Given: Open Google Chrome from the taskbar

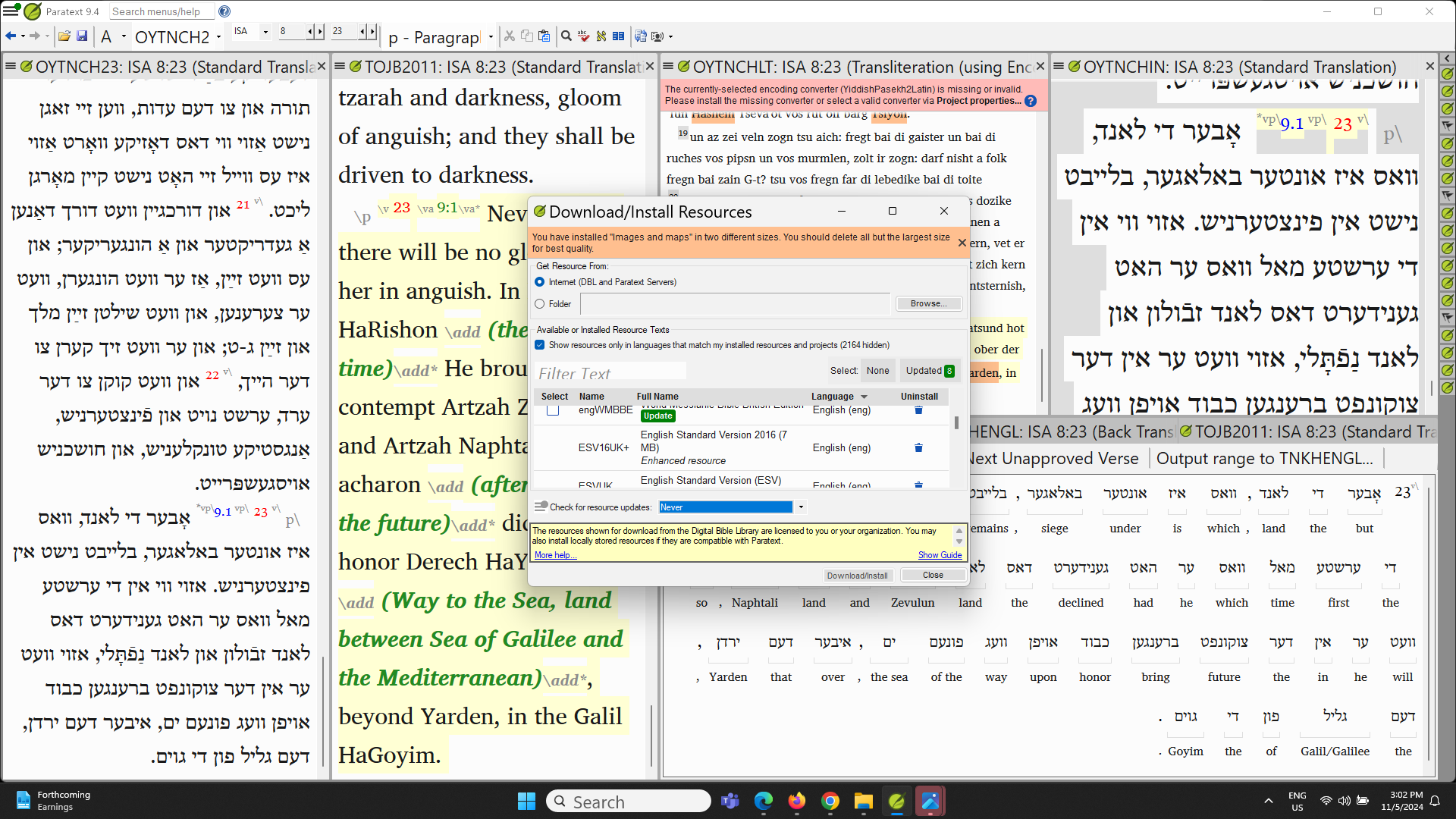Looking at the screenshot, I should click(x=830, y=801).
